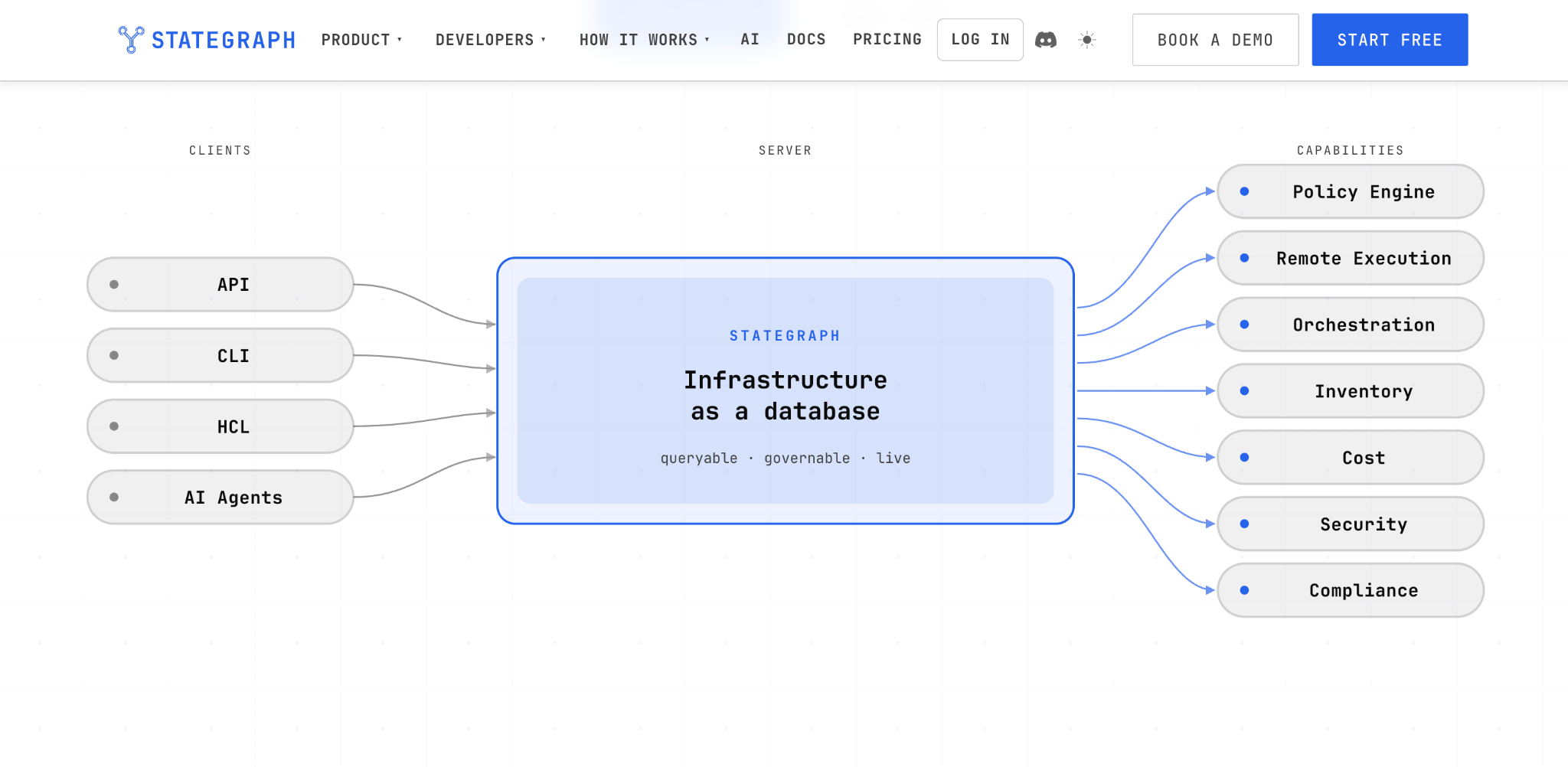Toggle the light/dark theme sun icon

click(1087, 40)
